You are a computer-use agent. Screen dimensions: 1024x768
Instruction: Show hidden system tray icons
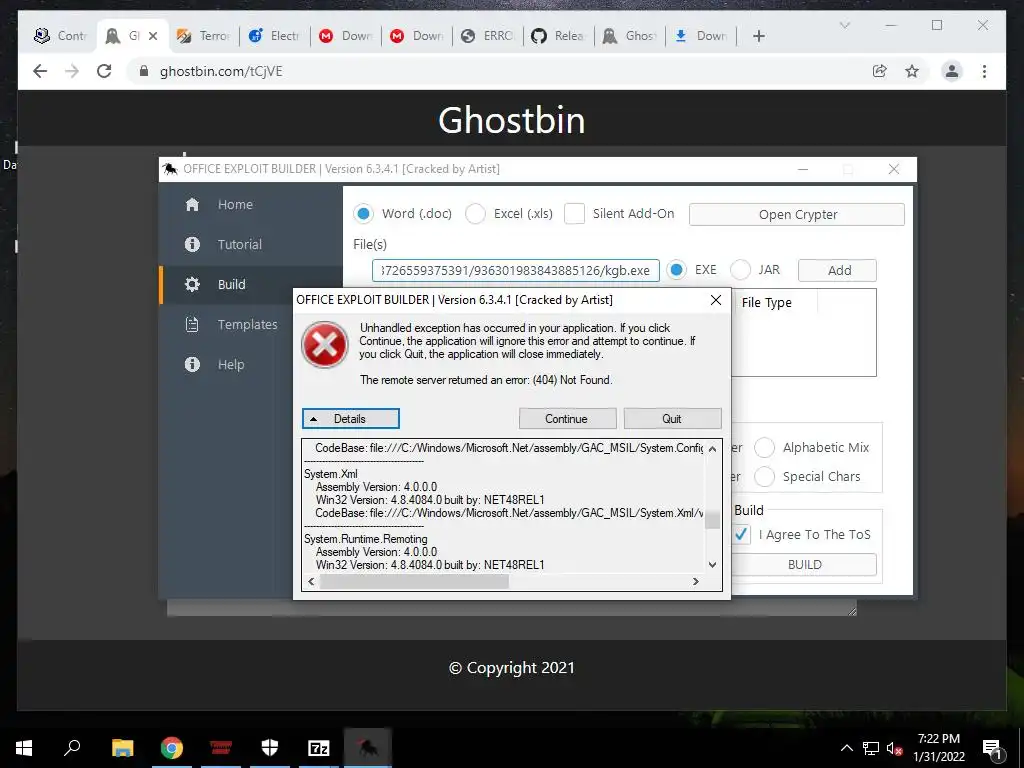846,748
